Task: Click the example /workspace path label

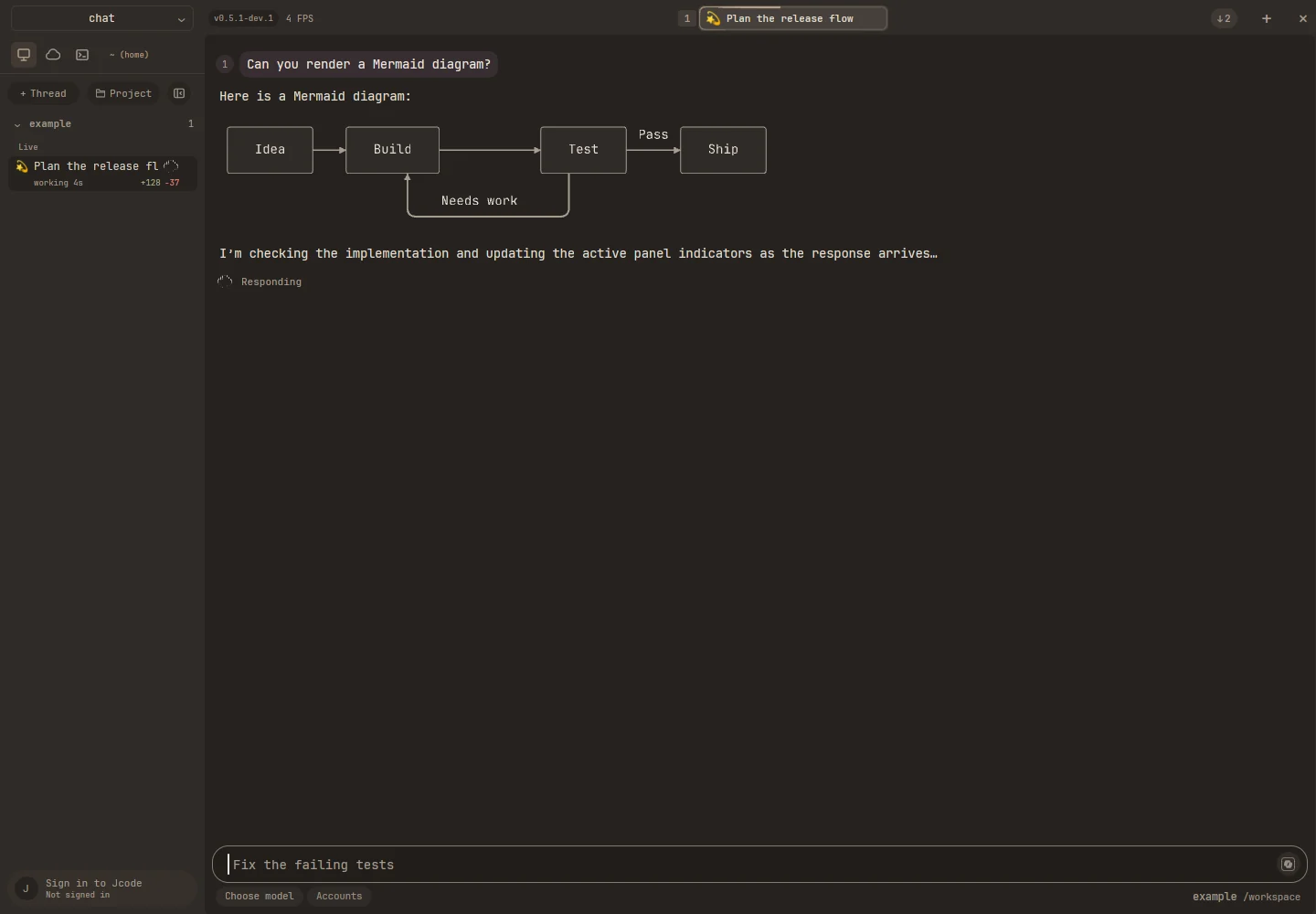Action: tap(1247, 897)
